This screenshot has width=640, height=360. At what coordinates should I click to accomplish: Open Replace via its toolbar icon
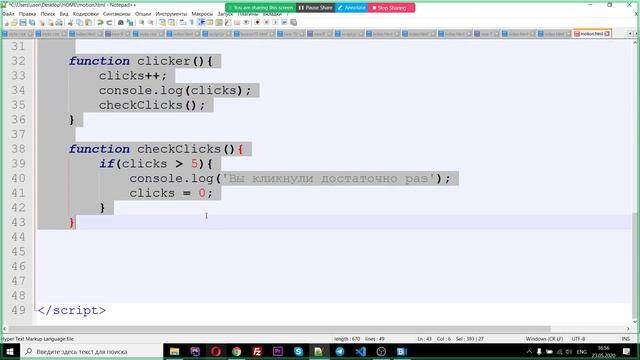130,22
